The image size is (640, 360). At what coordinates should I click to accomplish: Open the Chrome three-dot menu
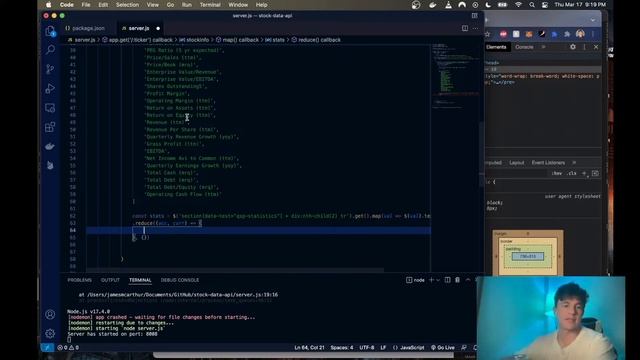point(593,34)
